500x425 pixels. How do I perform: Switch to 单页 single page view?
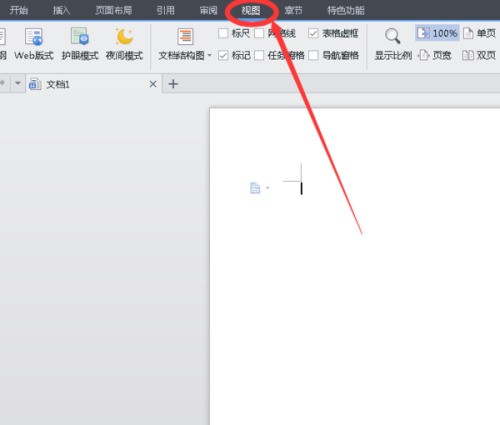479,33
